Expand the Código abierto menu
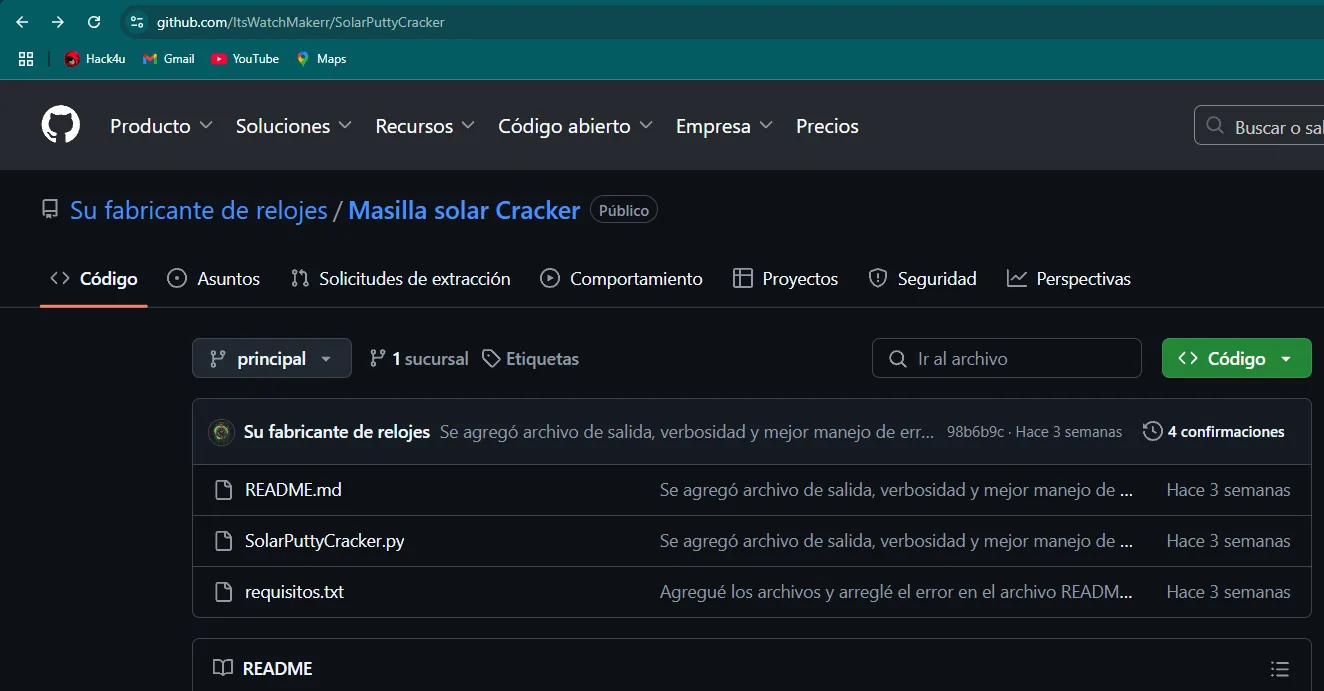This screenshot has width=1324, height=691. [x=575, y=126]
